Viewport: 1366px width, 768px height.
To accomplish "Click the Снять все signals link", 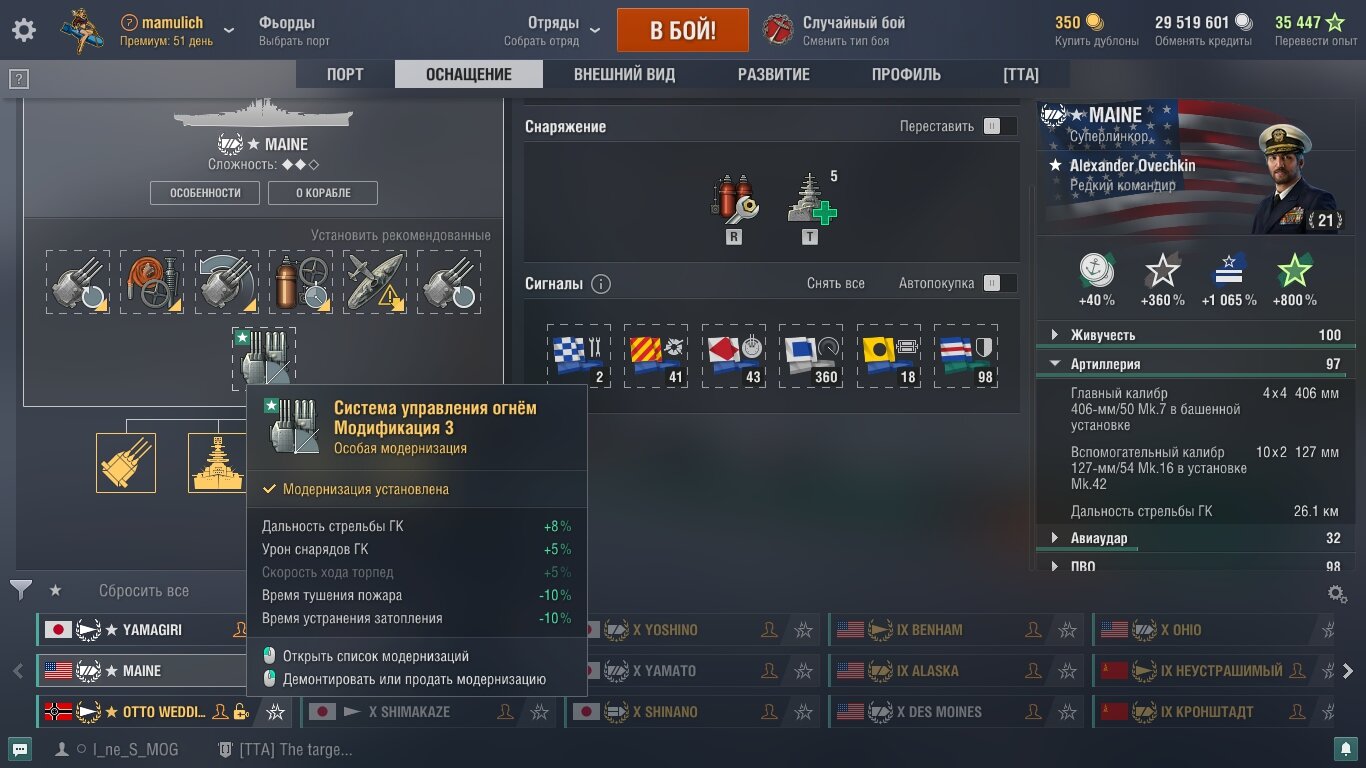I will click(836, 283).
